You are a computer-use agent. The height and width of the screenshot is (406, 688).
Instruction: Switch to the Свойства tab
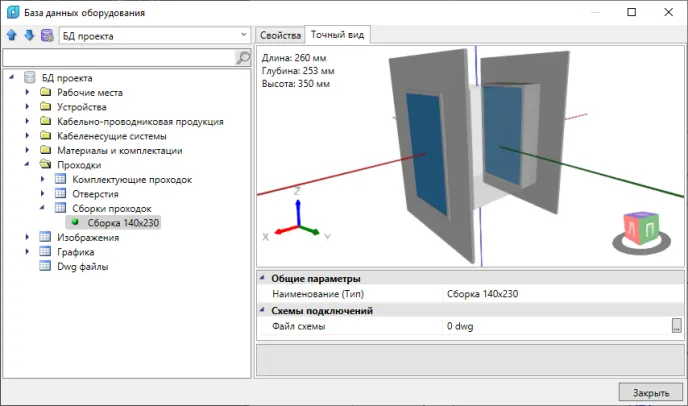280,35
